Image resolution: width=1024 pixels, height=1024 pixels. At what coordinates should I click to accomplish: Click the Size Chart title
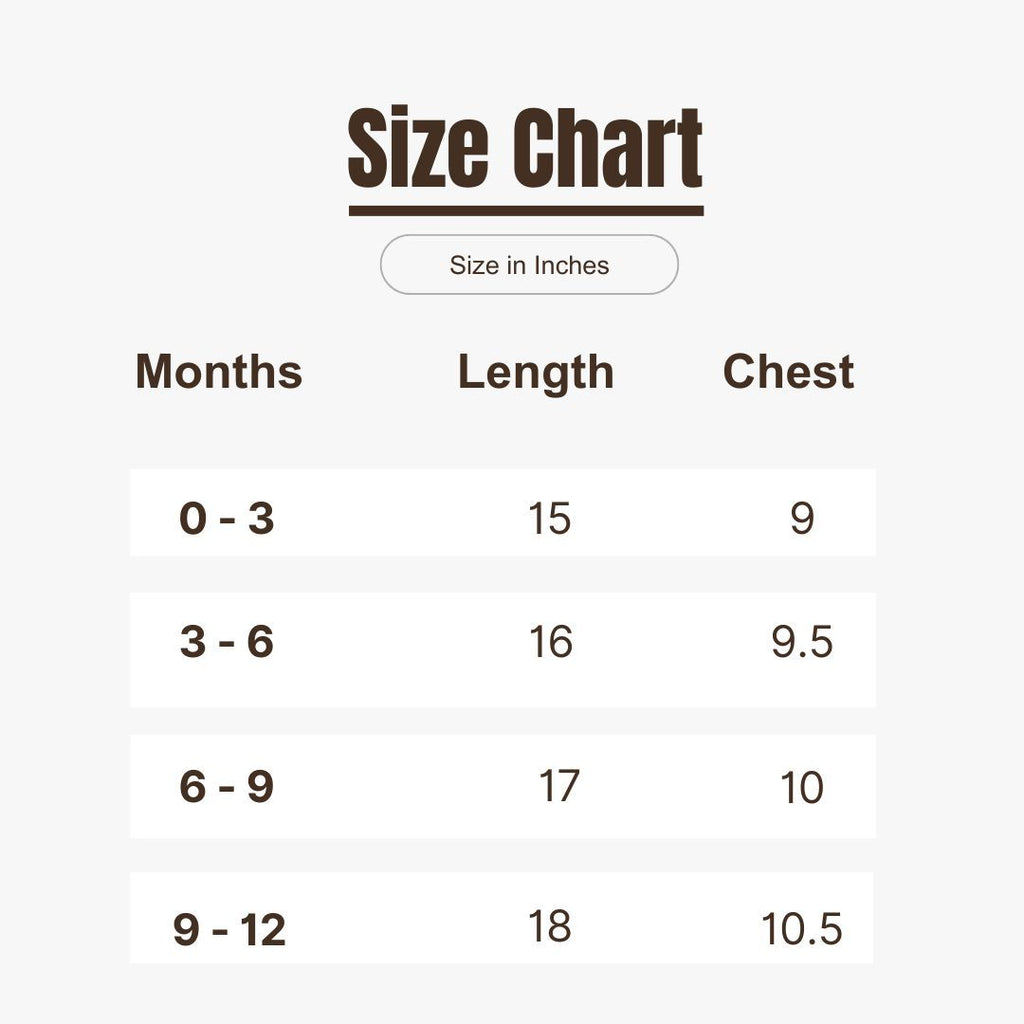click(x=525, y=147)
